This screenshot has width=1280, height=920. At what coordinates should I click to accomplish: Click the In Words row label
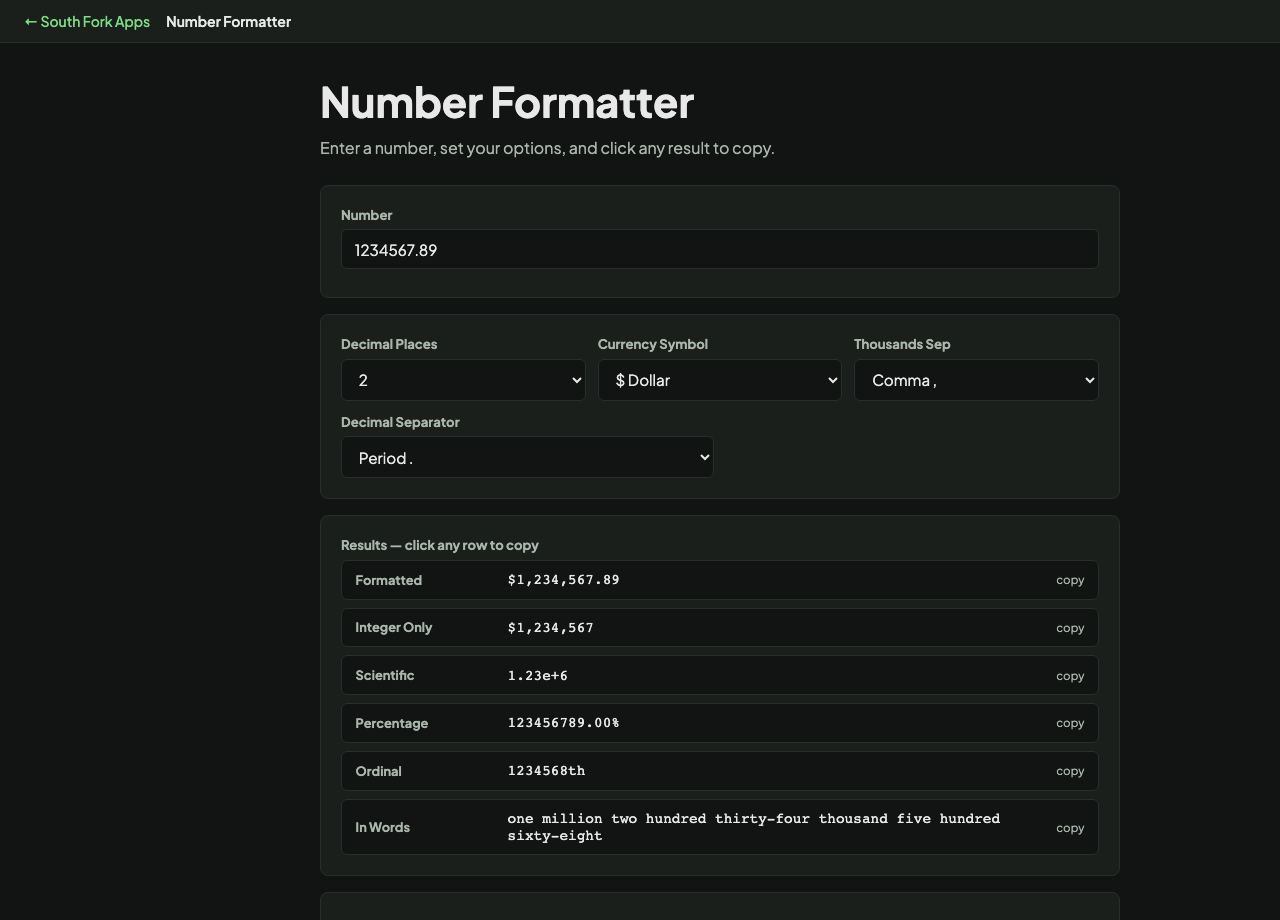click(382, 827)
